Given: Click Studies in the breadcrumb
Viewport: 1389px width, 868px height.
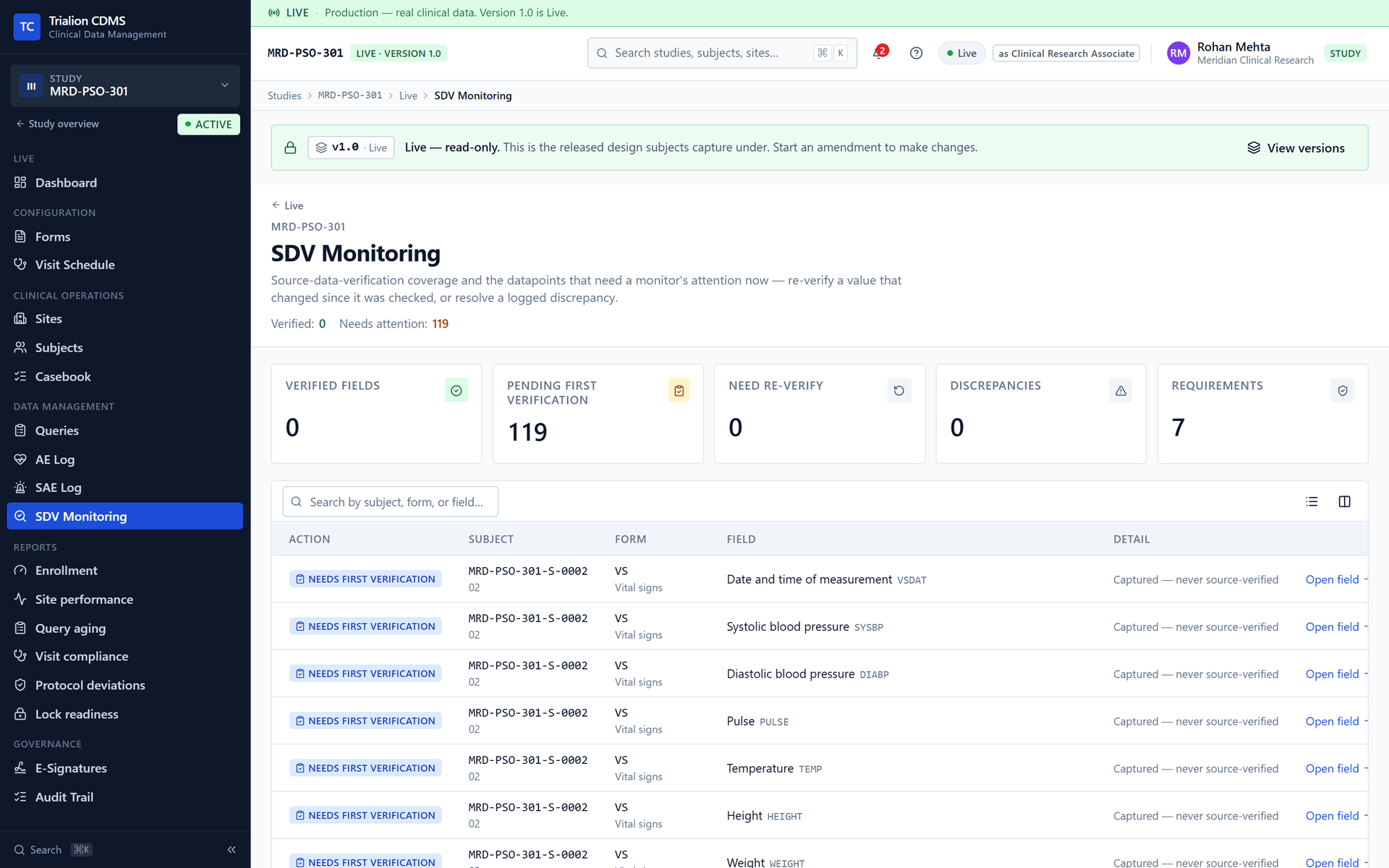Looking at the screenshot, I should pyautogui.click(x=284, y=95).
